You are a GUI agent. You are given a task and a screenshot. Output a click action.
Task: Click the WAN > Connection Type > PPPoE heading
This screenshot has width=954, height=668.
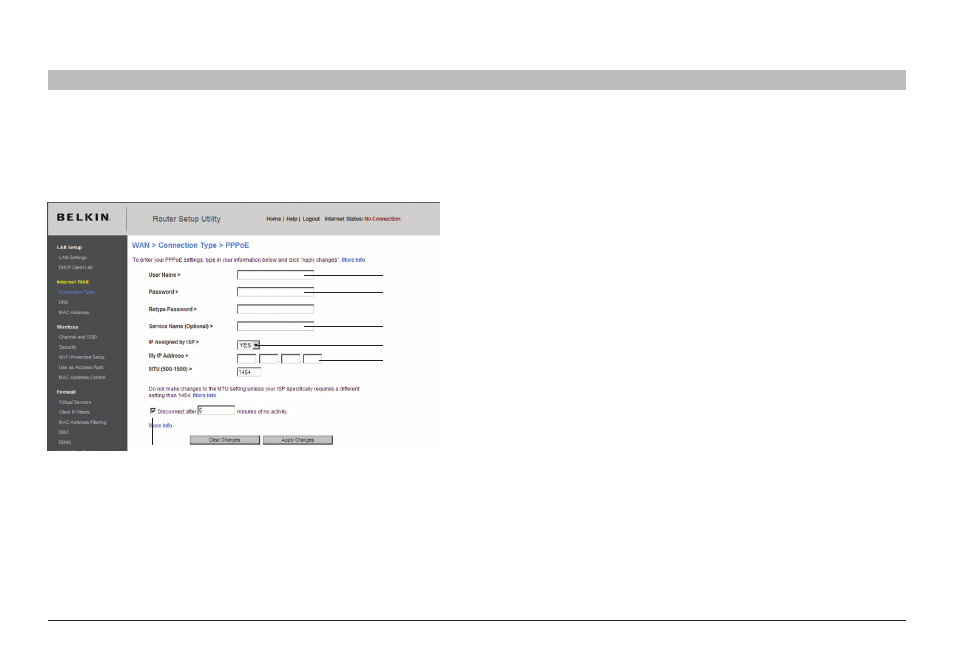click(190, 245)
